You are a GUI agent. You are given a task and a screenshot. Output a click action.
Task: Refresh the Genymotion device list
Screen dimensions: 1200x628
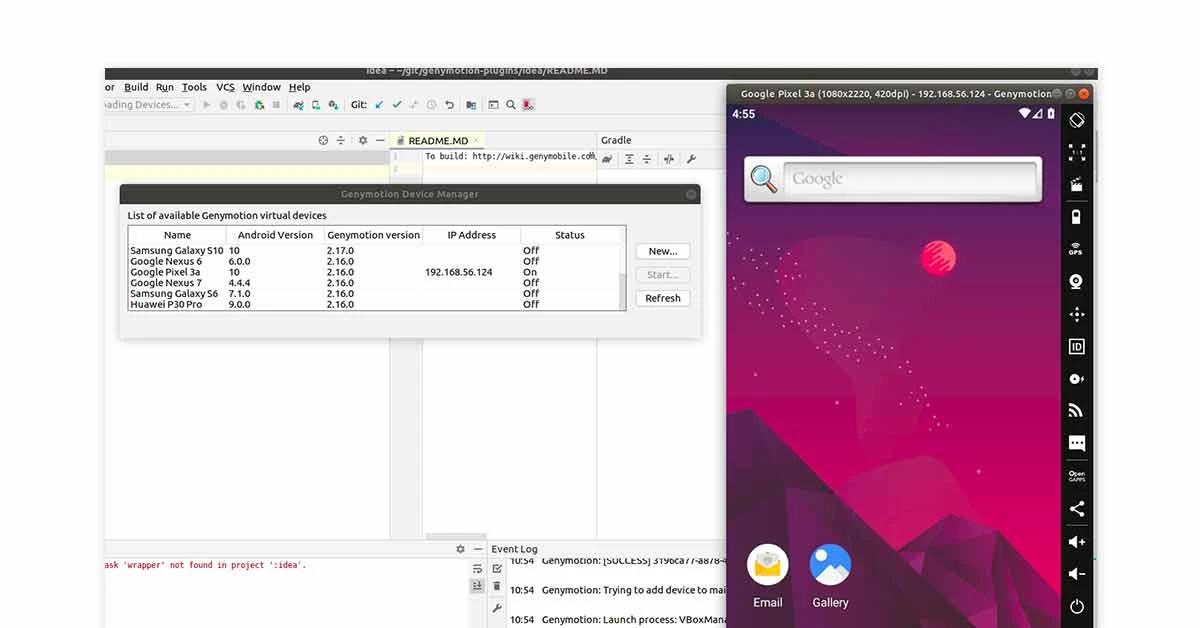point(662,297)
